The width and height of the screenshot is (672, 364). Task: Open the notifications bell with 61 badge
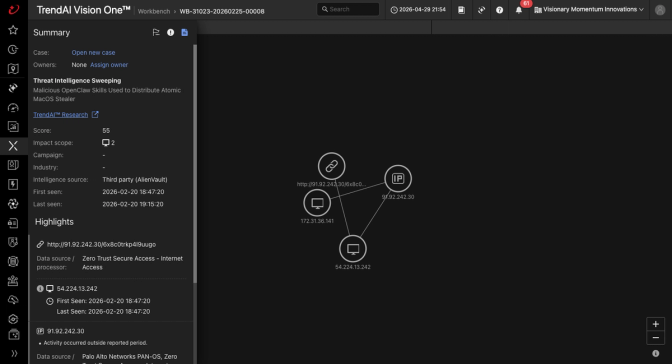pos(519,9)
